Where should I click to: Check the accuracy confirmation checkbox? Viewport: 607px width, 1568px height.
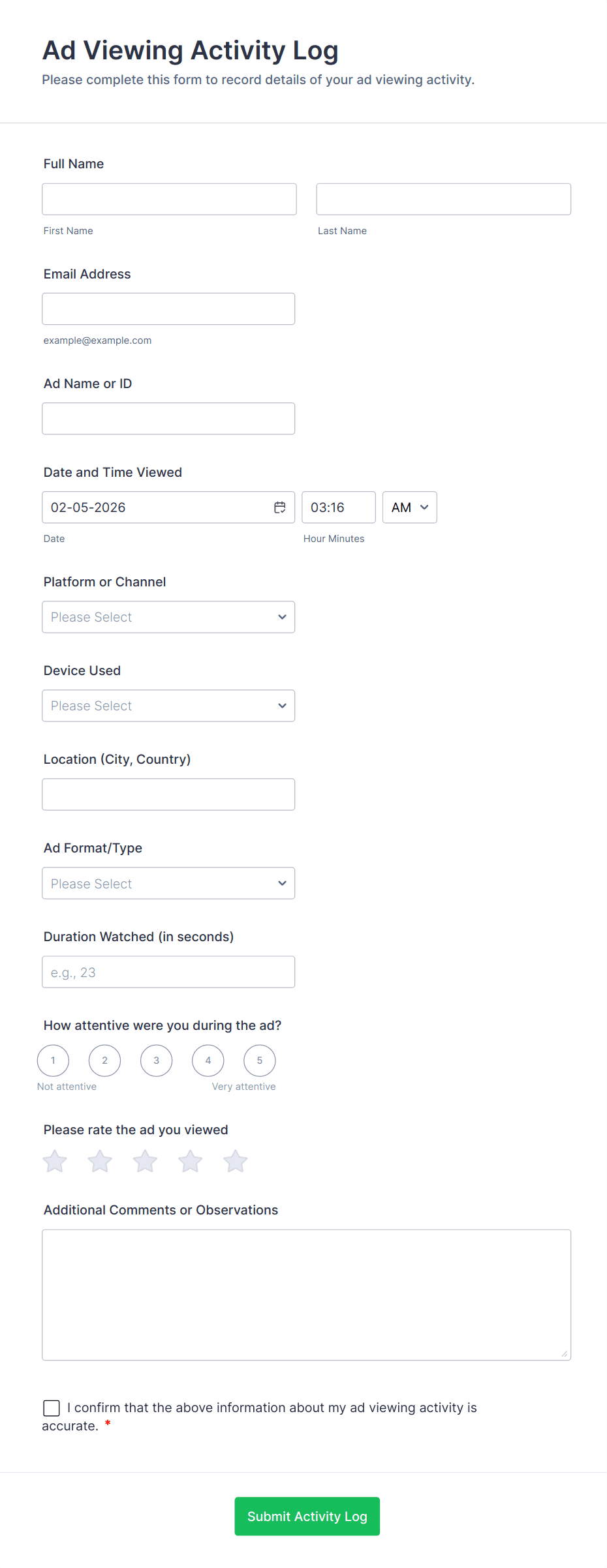point(52,1408)
